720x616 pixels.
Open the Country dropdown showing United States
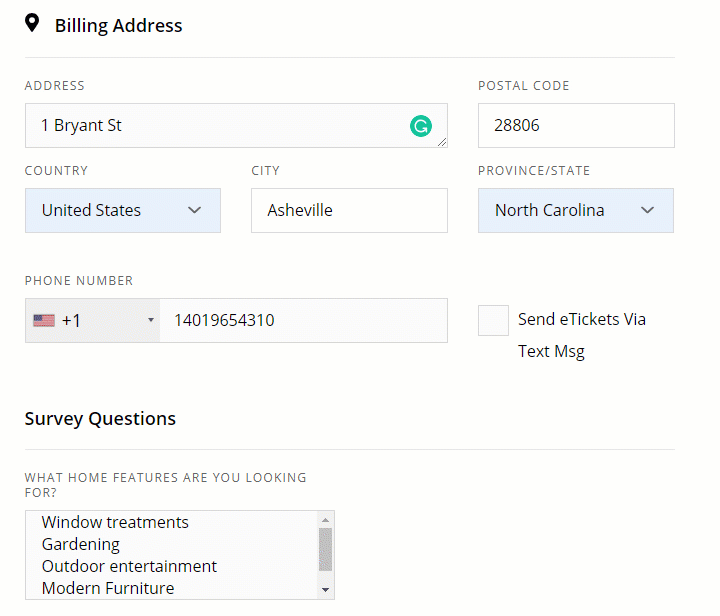pos(122,211)
